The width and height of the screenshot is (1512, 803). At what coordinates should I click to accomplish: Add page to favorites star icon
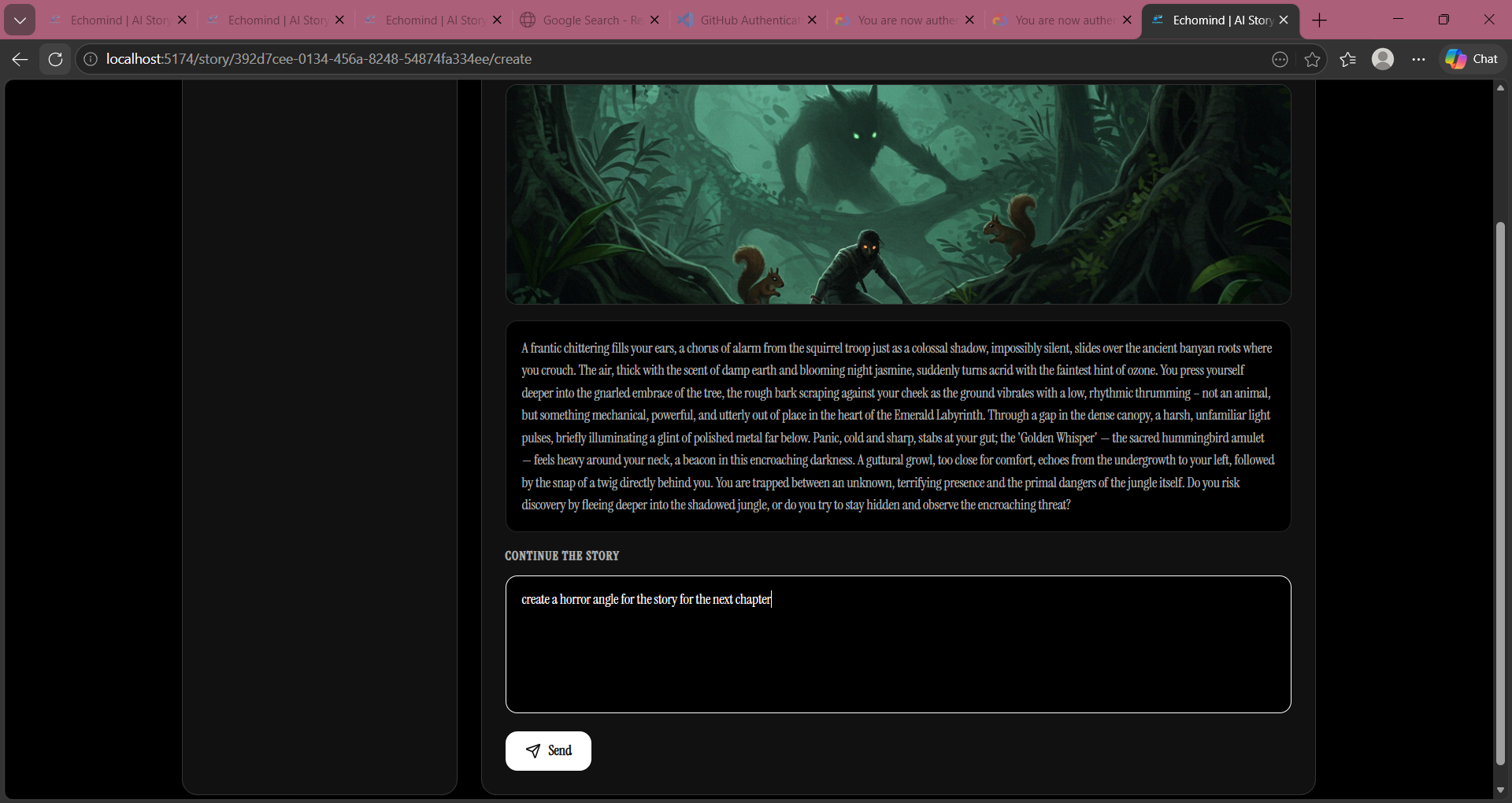pos(1312,59)
